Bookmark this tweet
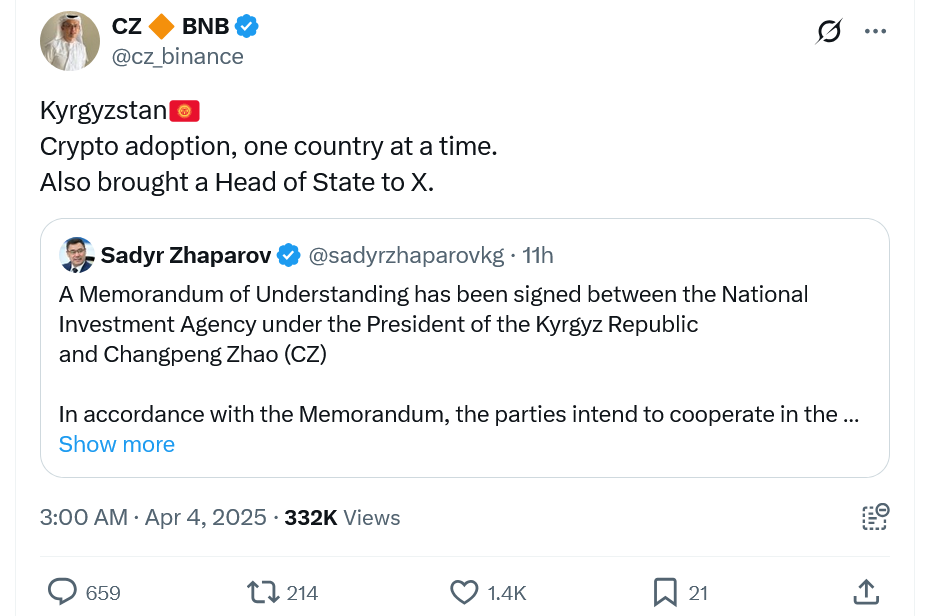Screen dimensions: 927x616 pos(665,592)
